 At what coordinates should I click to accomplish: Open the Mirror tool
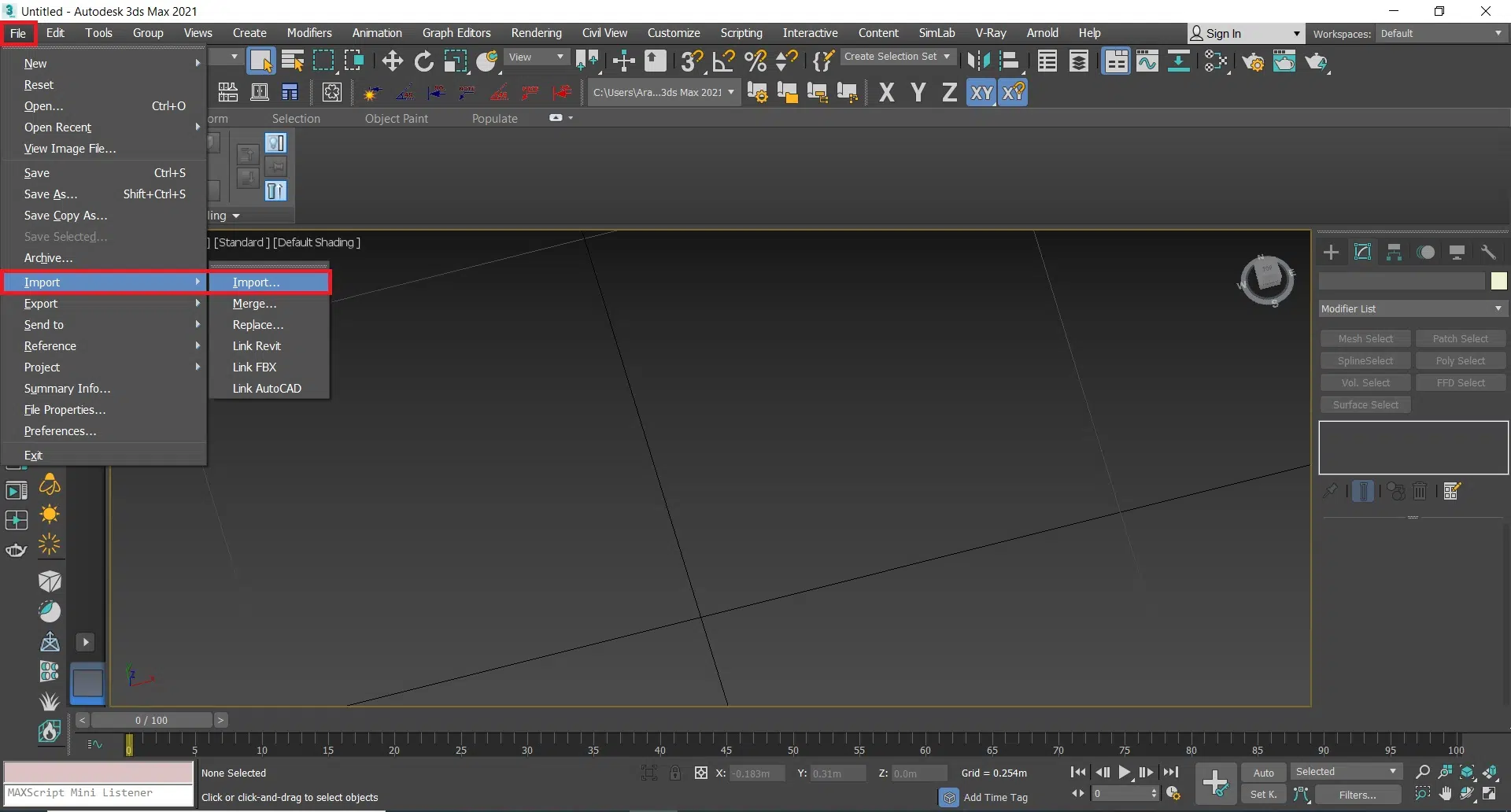pos(978,61)
